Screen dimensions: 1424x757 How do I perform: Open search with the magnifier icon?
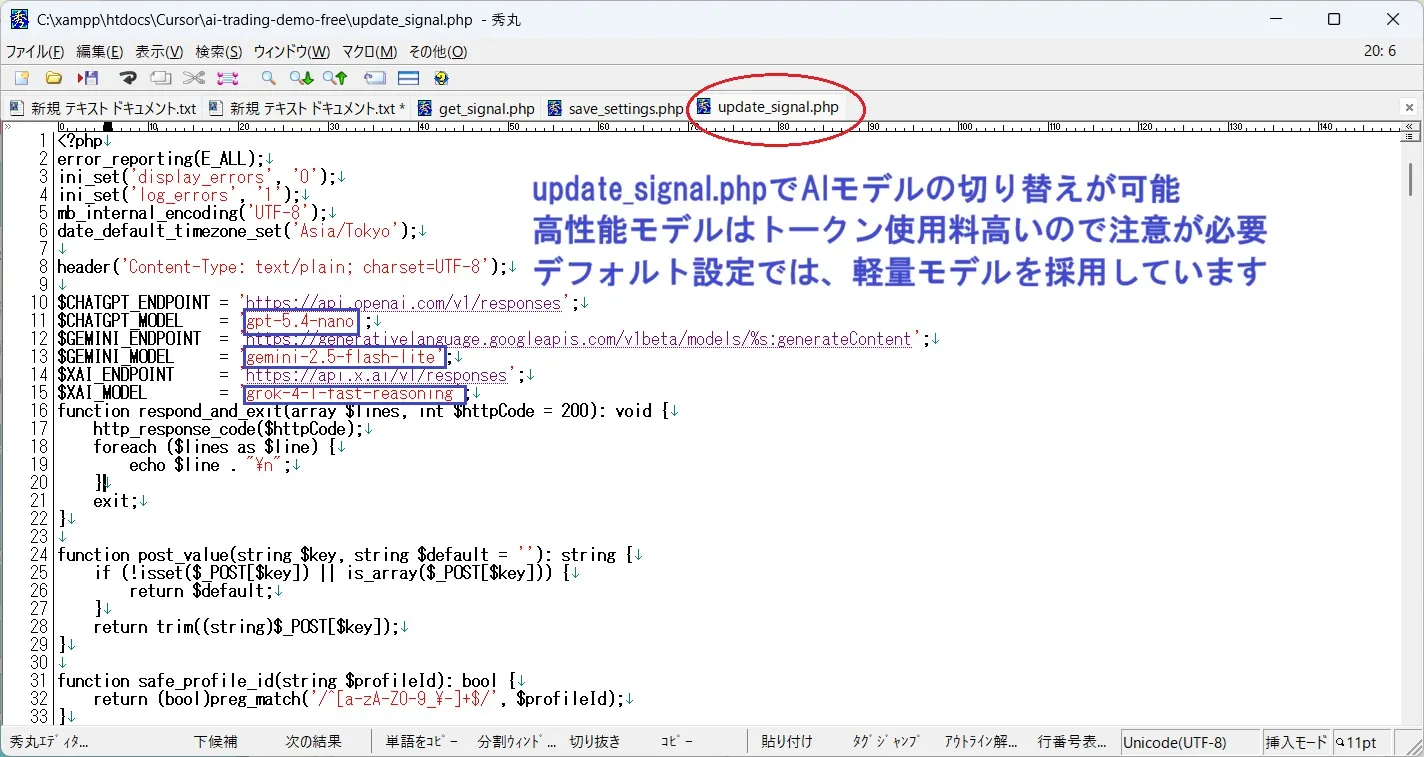pos(268,78)
